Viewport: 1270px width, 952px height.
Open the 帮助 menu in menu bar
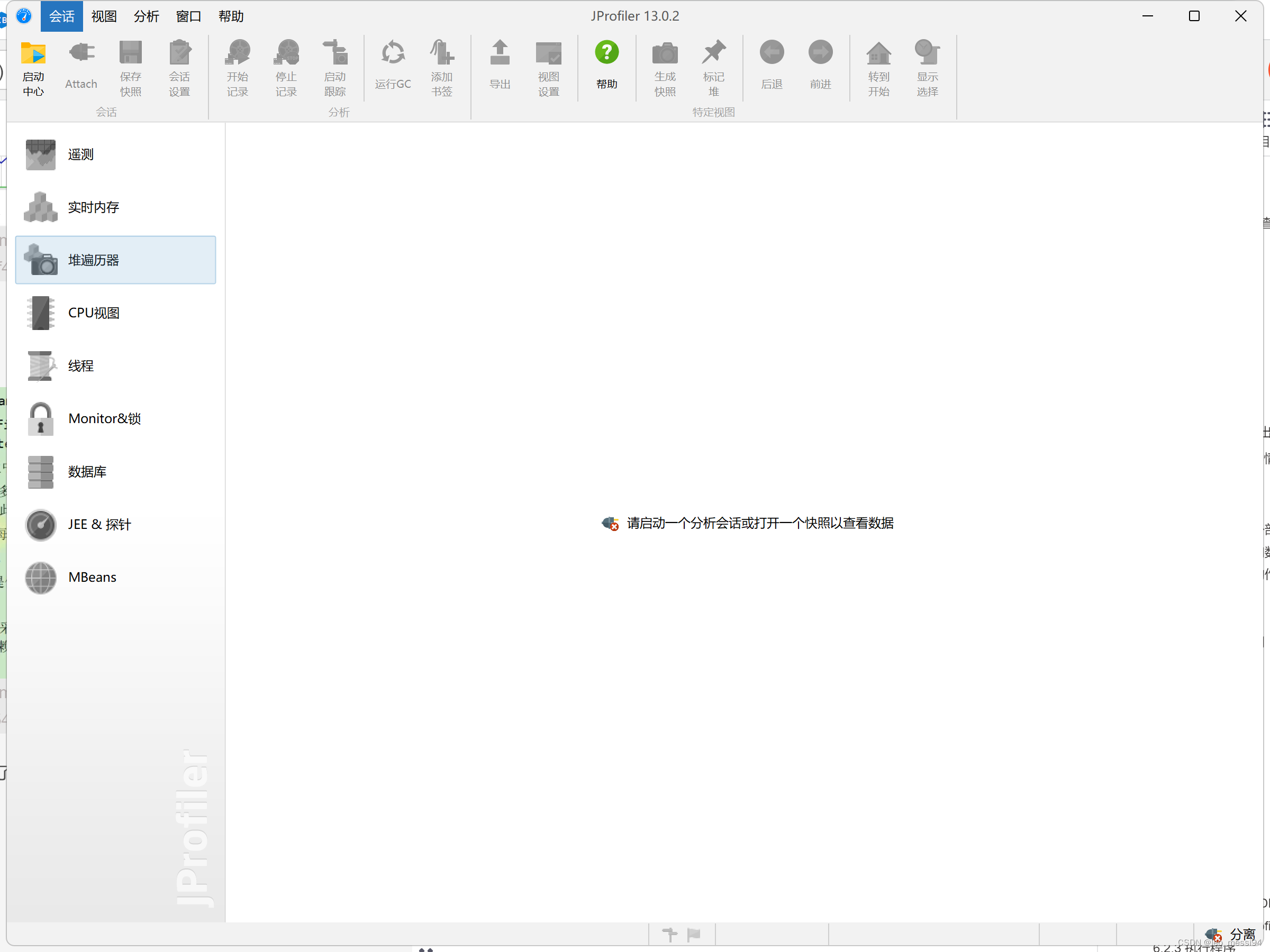[231, 16]
